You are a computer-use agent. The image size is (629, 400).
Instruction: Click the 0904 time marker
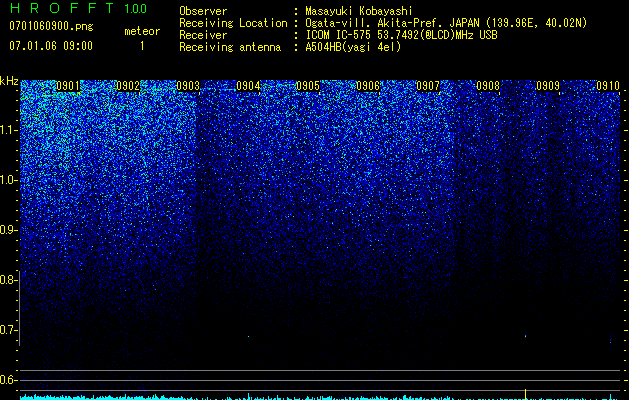point(248,86)
